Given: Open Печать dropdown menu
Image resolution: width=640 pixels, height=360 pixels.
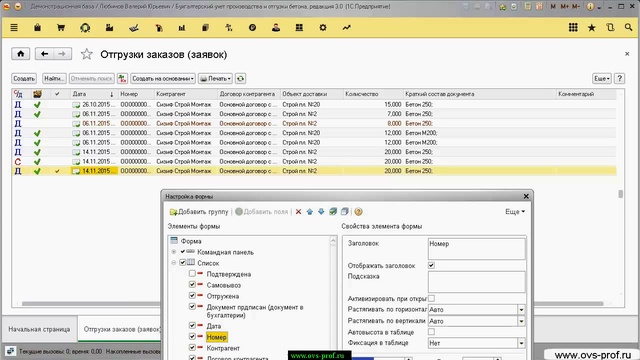Looking at the screenshot, I should click(215, 78).
